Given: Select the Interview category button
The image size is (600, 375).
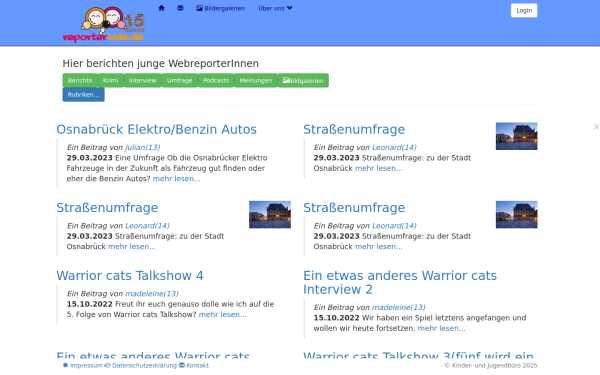Looking at the screenshot, I should point(142,80).
